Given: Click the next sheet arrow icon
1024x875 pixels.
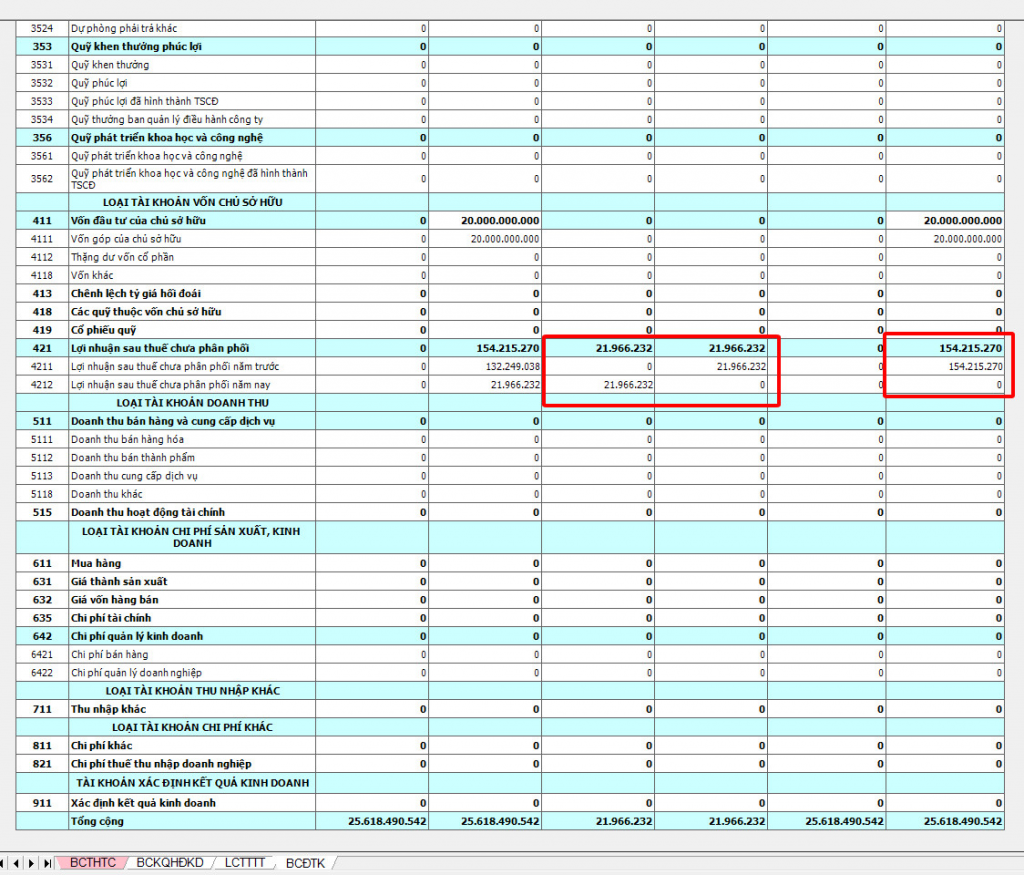Looking at the screenshot, I should [x=31, y=863].
